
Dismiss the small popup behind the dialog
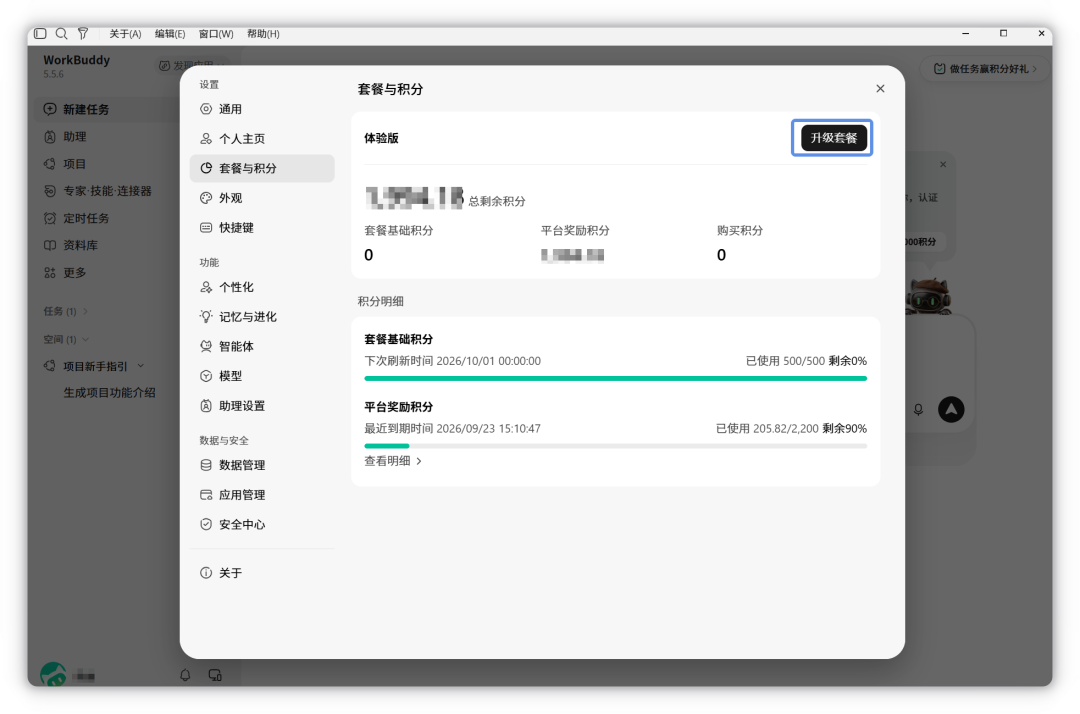tap(943, 165)
